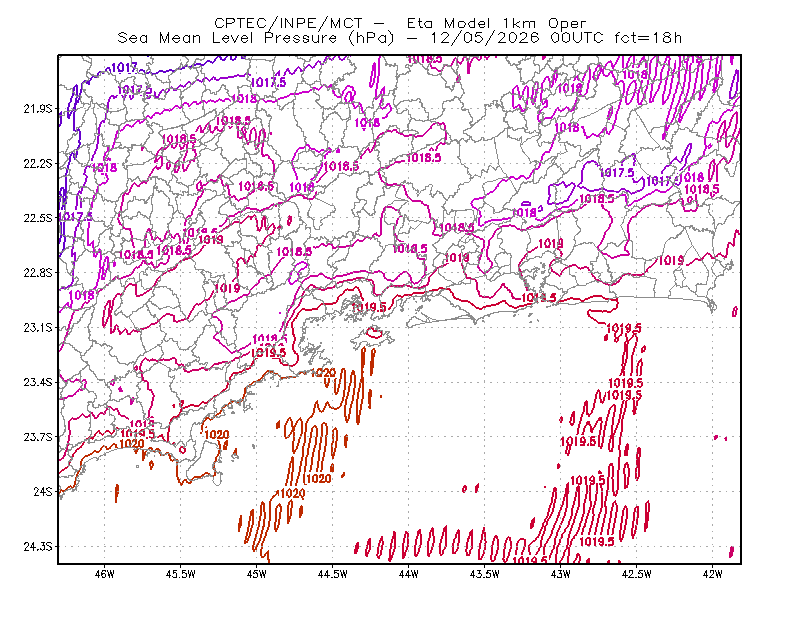
Task: Click the 43.5W longitude axis label
Action: (484, 574)
